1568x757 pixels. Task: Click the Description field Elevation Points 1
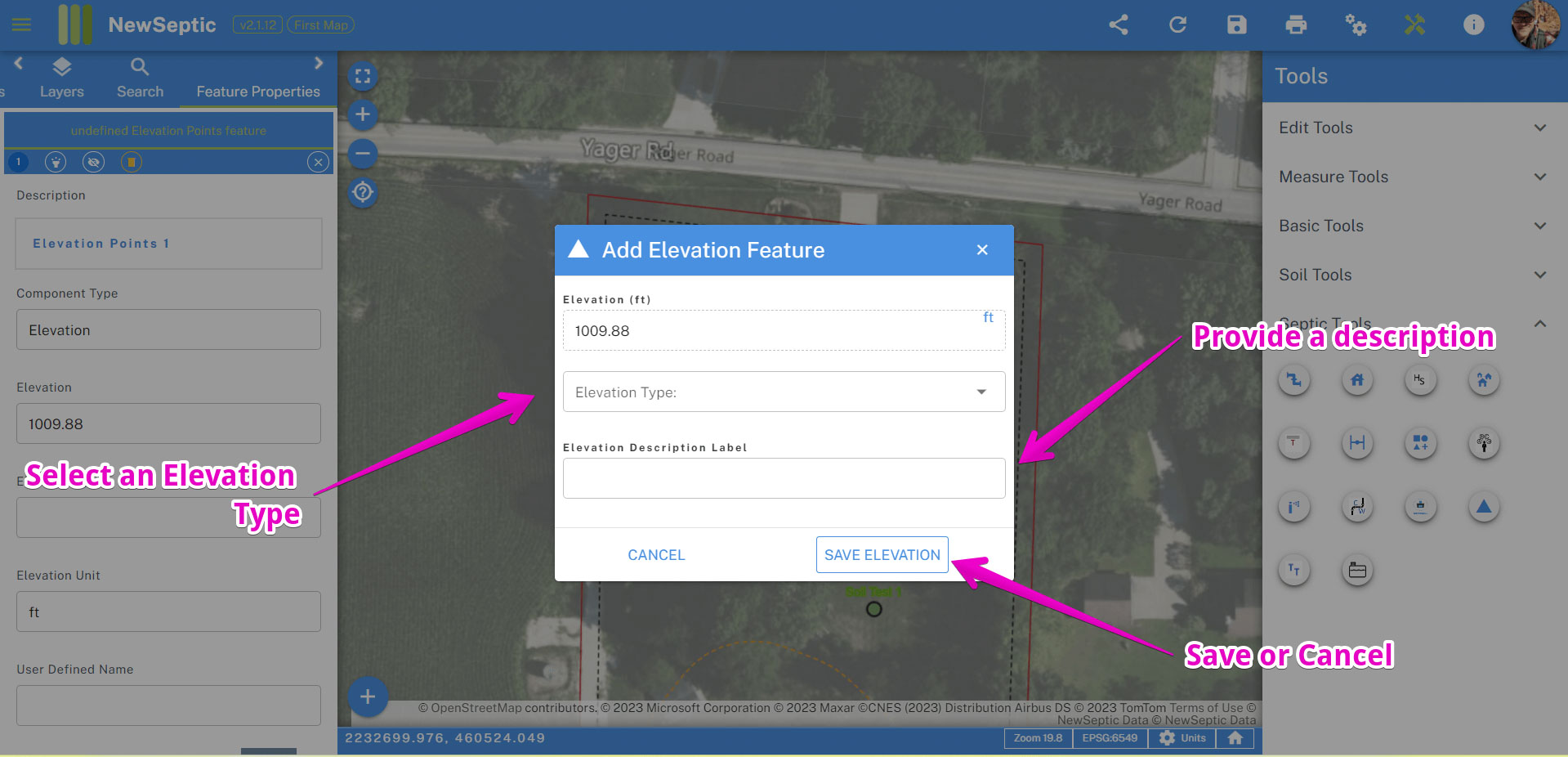coord(168,244)
